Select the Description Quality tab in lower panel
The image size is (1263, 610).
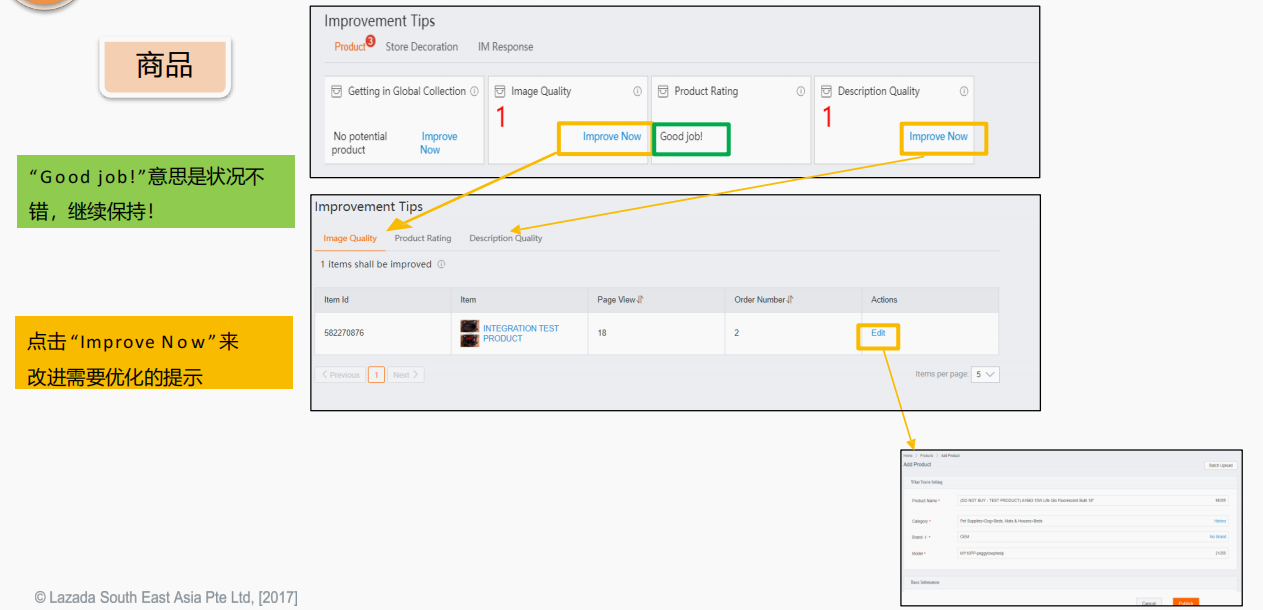(506, 238)
